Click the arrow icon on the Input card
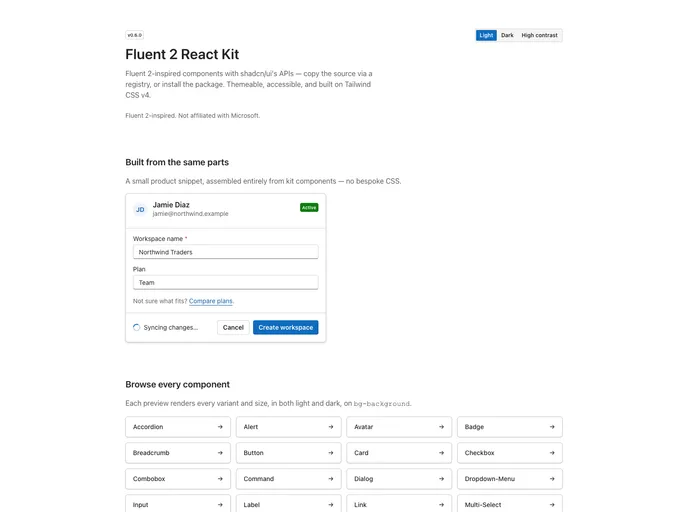The height and width of the screenshot is (512, 688). (220, 505)
